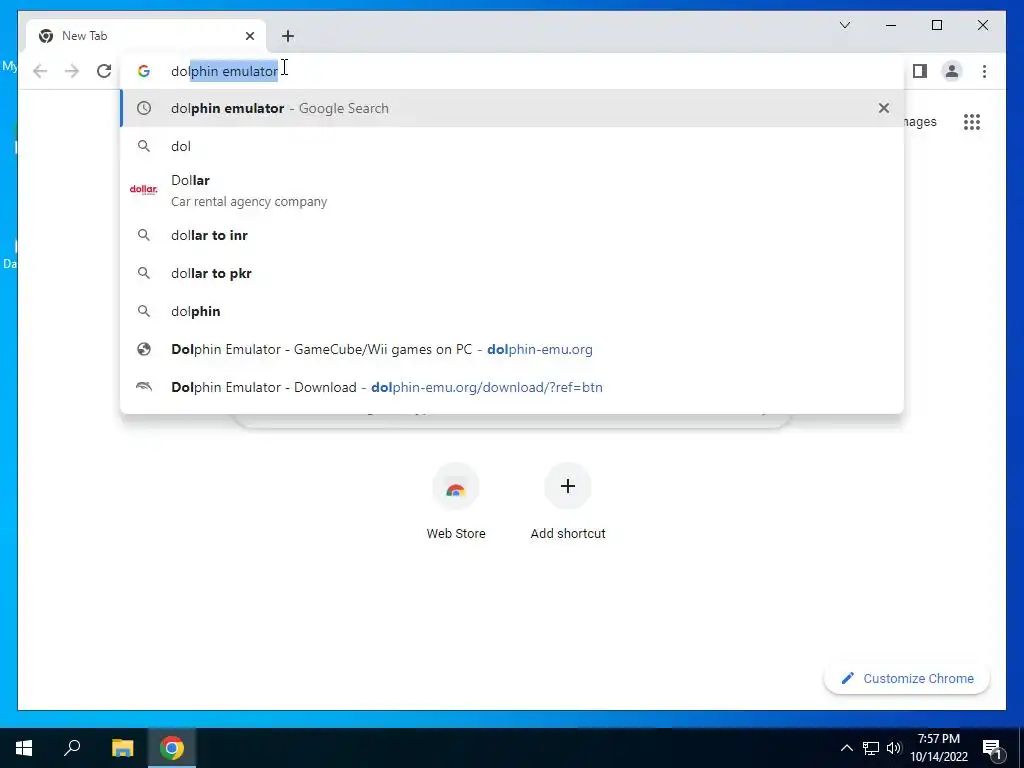Toggle the Chrome side panel icon
This screenshot has height=768, width=1024.
(920, 71)
